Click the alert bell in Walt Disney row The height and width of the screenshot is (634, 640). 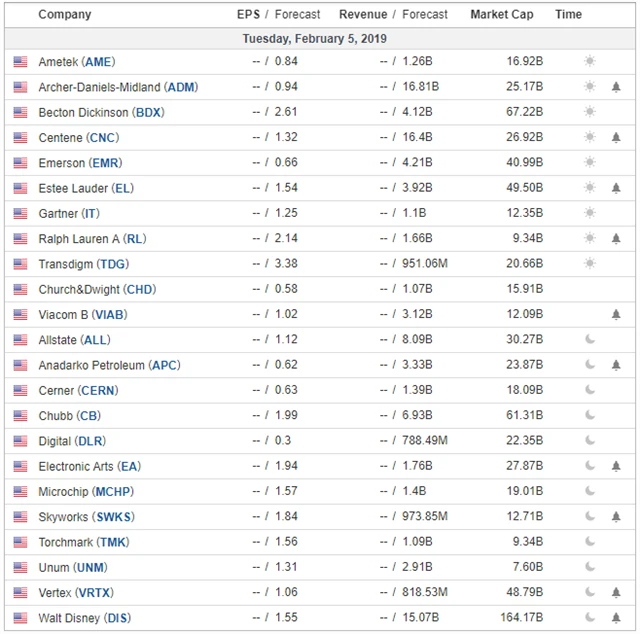click(616, 618)
